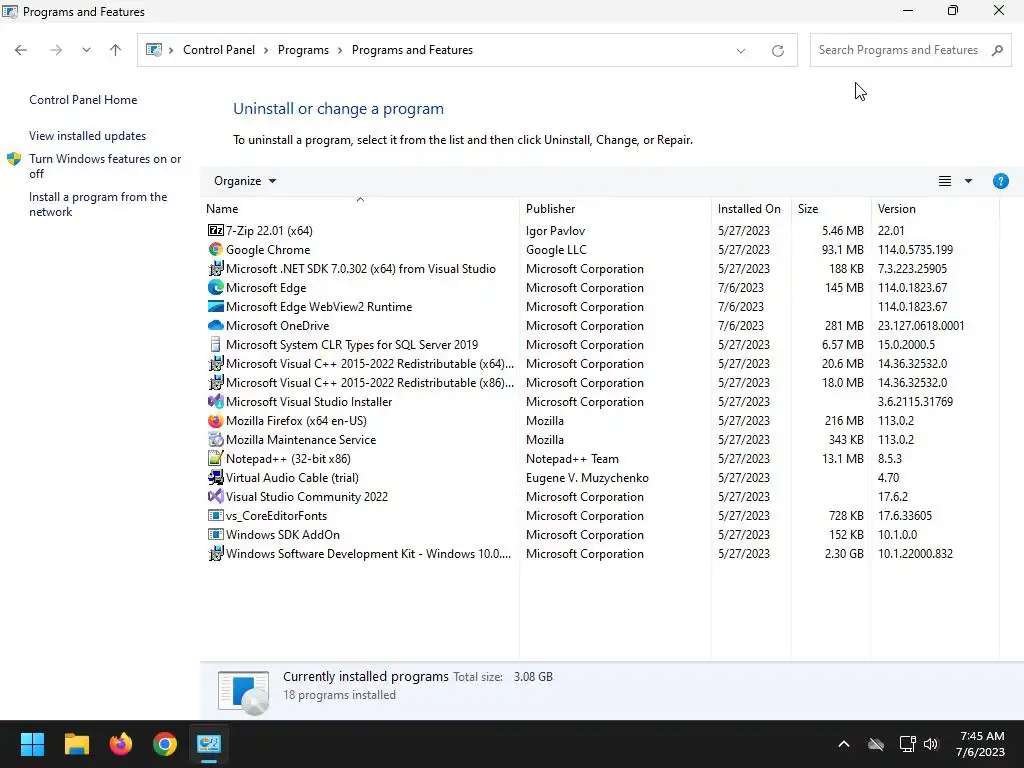Go back with the back arrow
The image size is (1024, 768).
click(21, 50)
